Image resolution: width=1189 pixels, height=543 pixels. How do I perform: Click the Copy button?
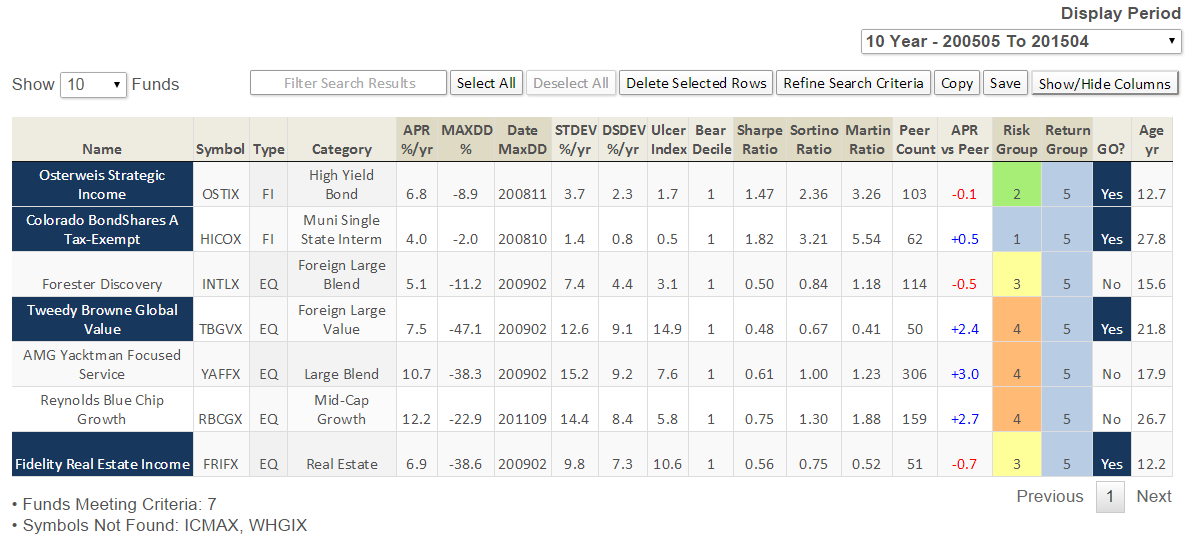[957, 83]
